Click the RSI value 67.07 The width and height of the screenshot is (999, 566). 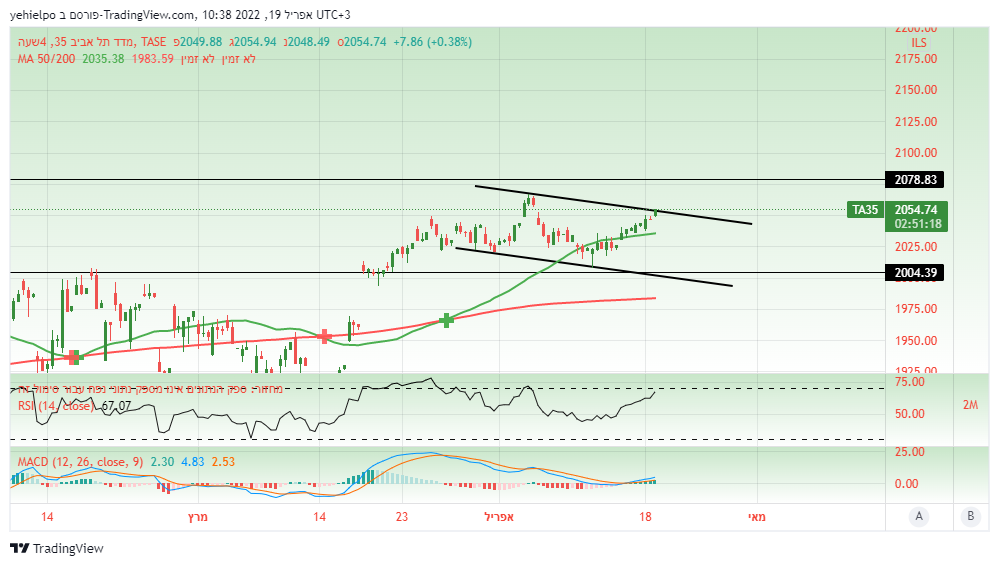tap(117, 406)
